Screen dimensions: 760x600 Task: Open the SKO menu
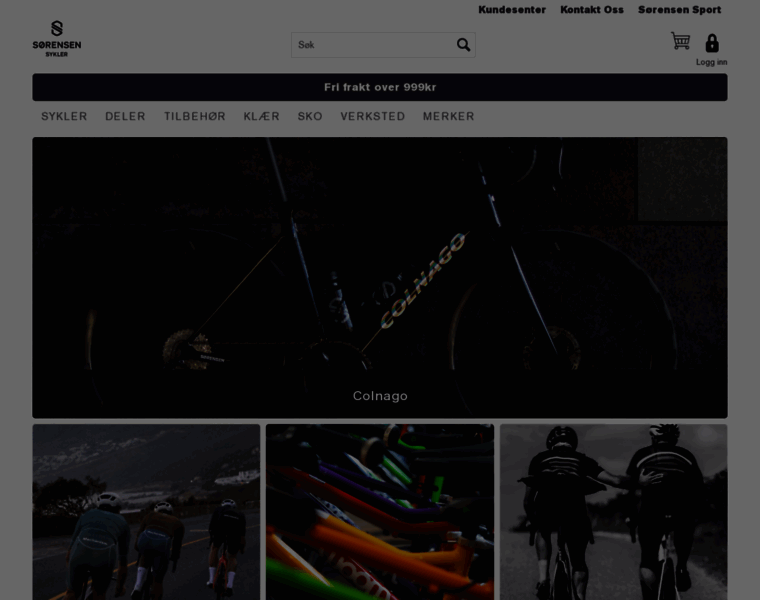point(310,116)
